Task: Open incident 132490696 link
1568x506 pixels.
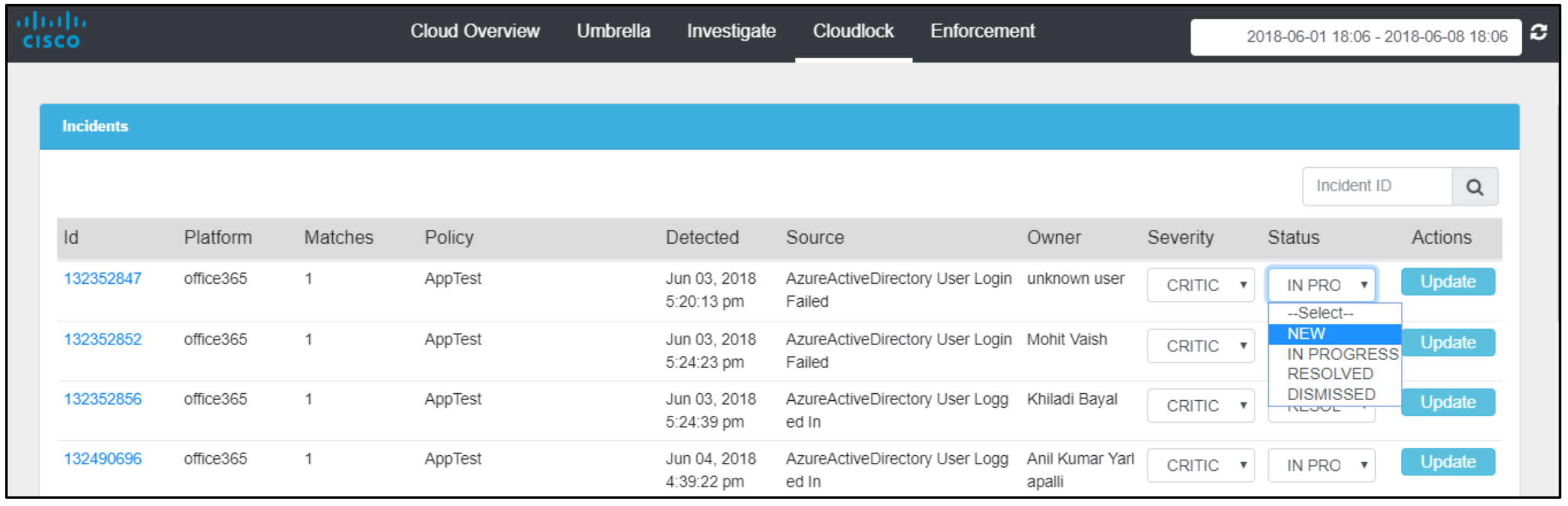Action: pyautogui.click(x=103, y=458)
